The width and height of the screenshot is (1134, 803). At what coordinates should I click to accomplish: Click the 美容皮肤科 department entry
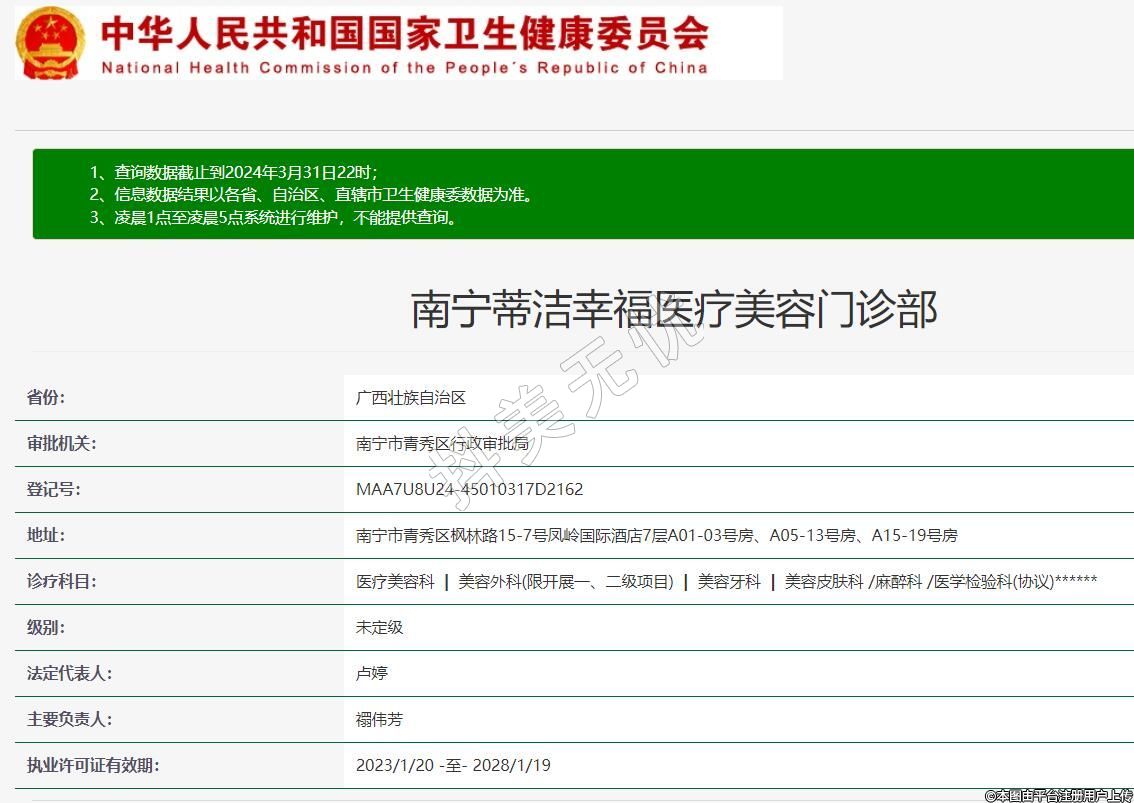pos(823,582)
